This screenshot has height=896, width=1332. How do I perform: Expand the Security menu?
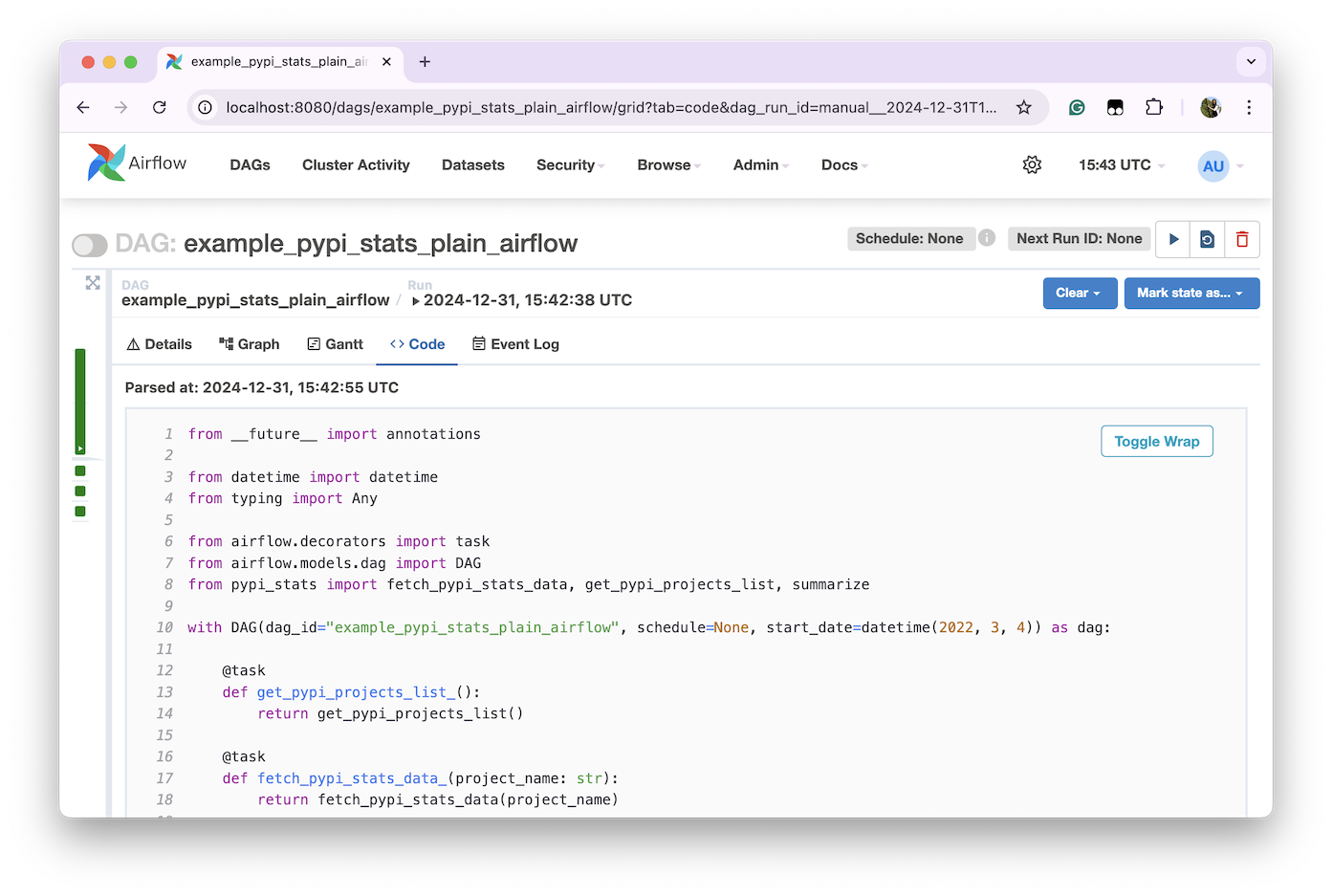click(570, 164)
